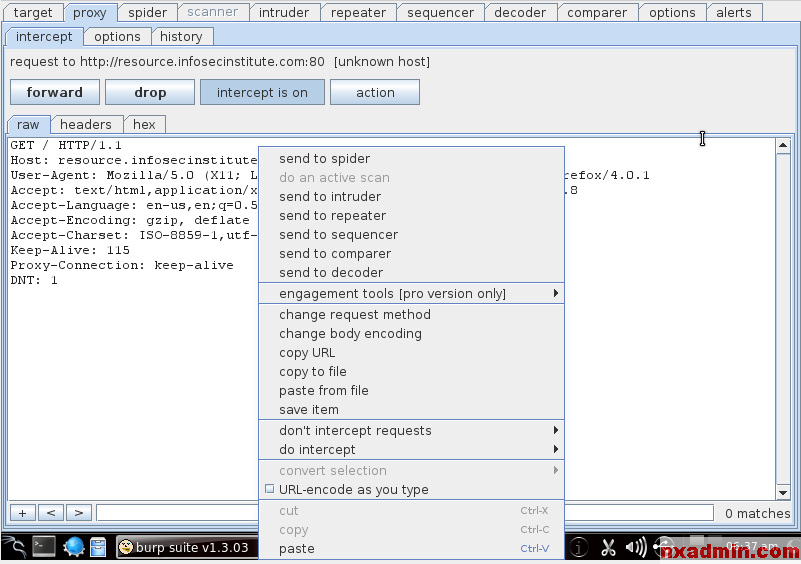Choose paste in the context menu
Screen dimensions: 801x564
pos(411,549)
